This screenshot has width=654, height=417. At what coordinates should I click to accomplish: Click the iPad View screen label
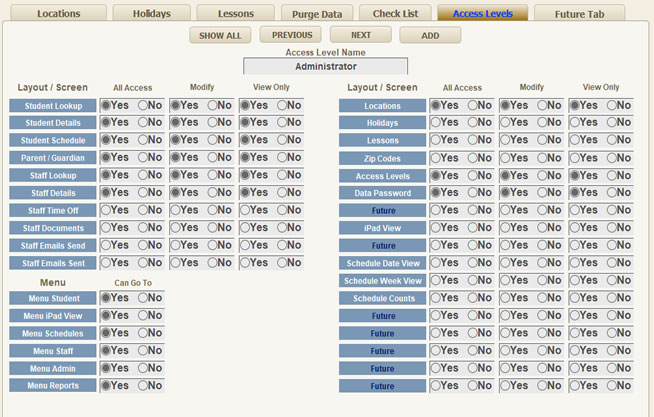[x=382, y=228]
